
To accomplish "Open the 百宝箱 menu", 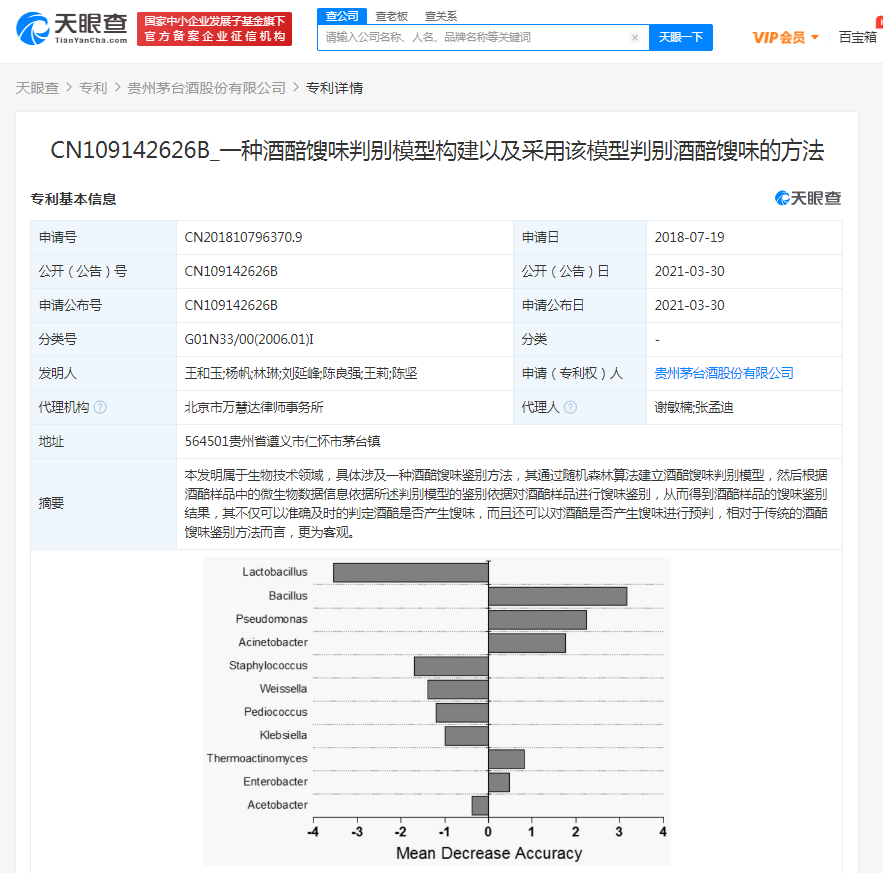I will 858,38.
